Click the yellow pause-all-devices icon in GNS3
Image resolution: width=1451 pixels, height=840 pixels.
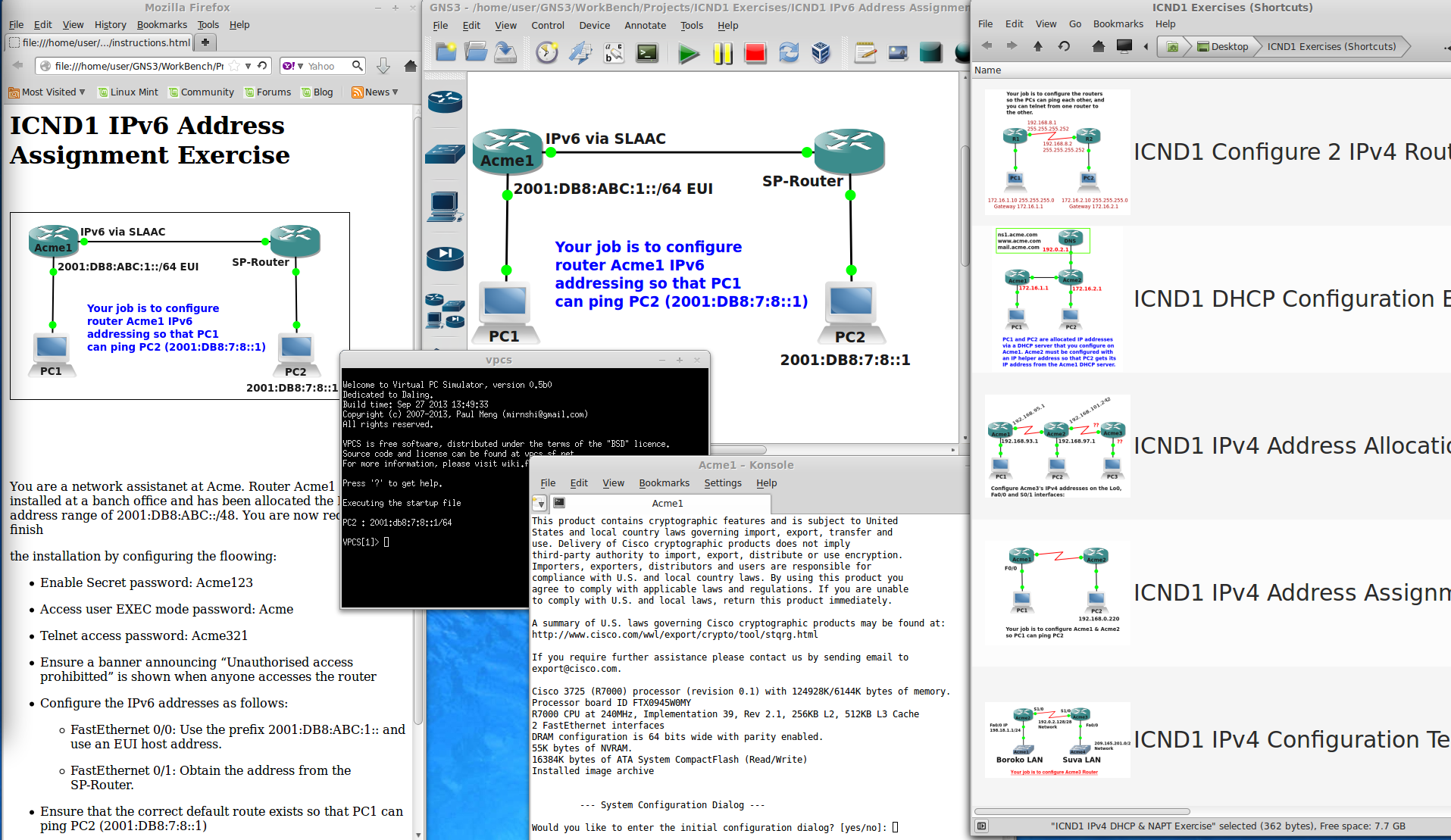723,53
